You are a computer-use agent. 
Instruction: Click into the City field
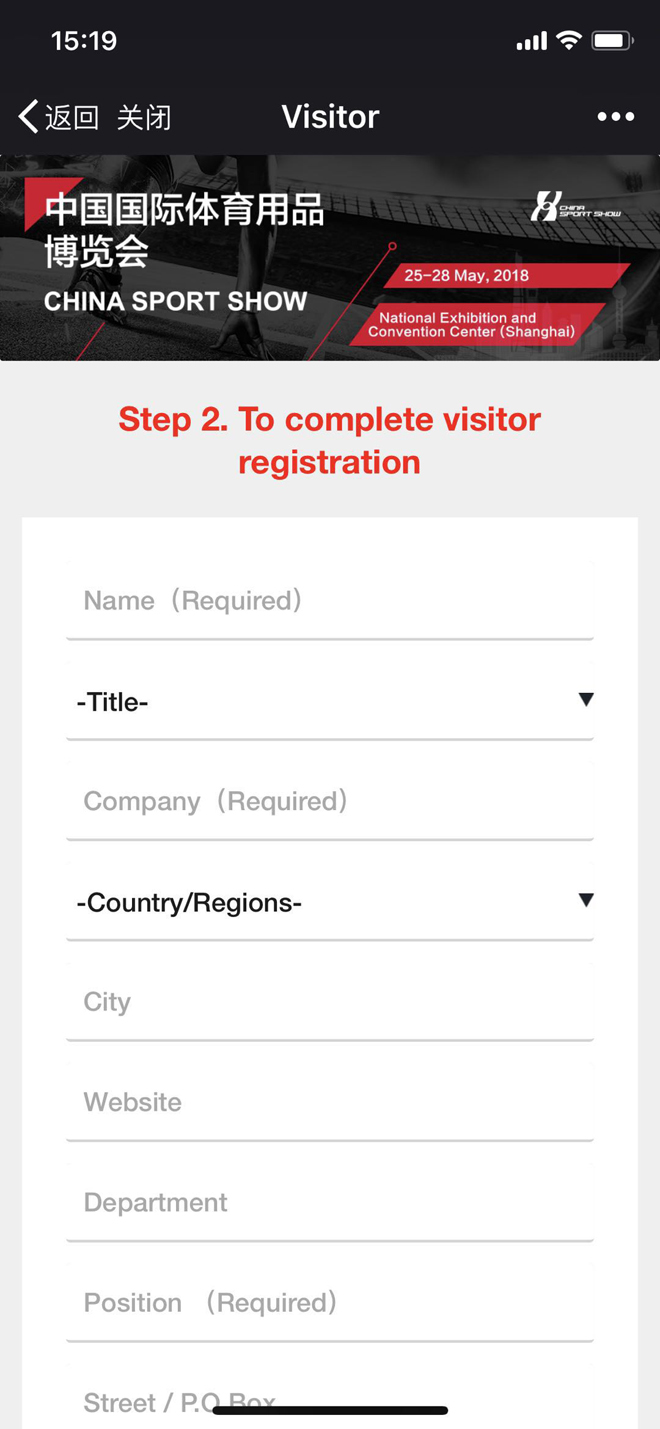tap(329, 1002)
